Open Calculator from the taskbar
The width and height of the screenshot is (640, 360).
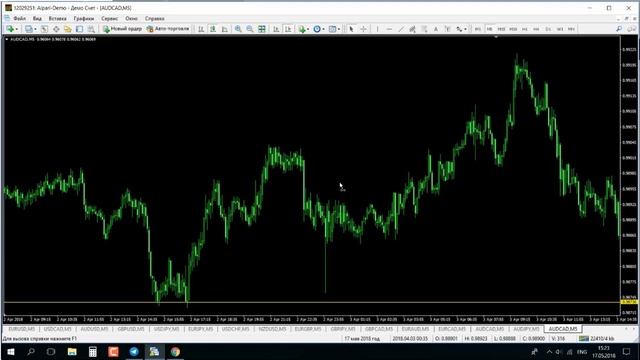click(93, 351)
